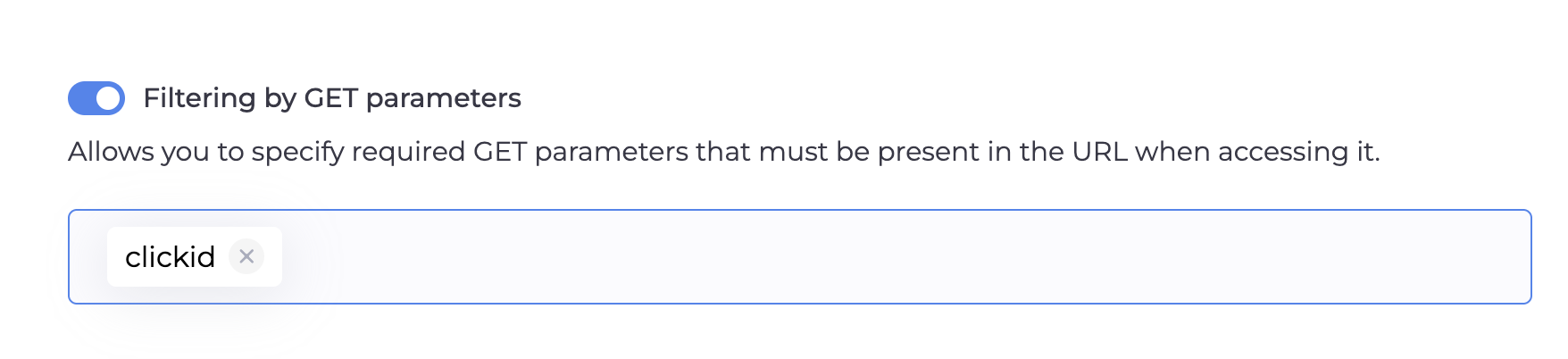
Task: Clear clickid using the small cross icon
Action: 246,257
